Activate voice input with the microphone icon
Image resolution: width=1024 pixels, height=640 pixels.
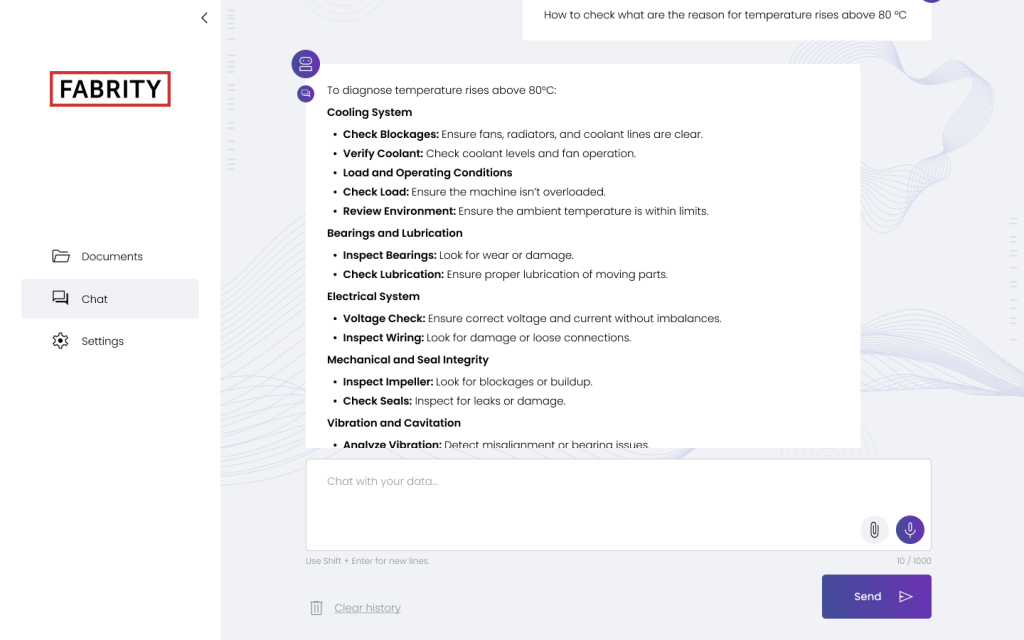(910, 529)
